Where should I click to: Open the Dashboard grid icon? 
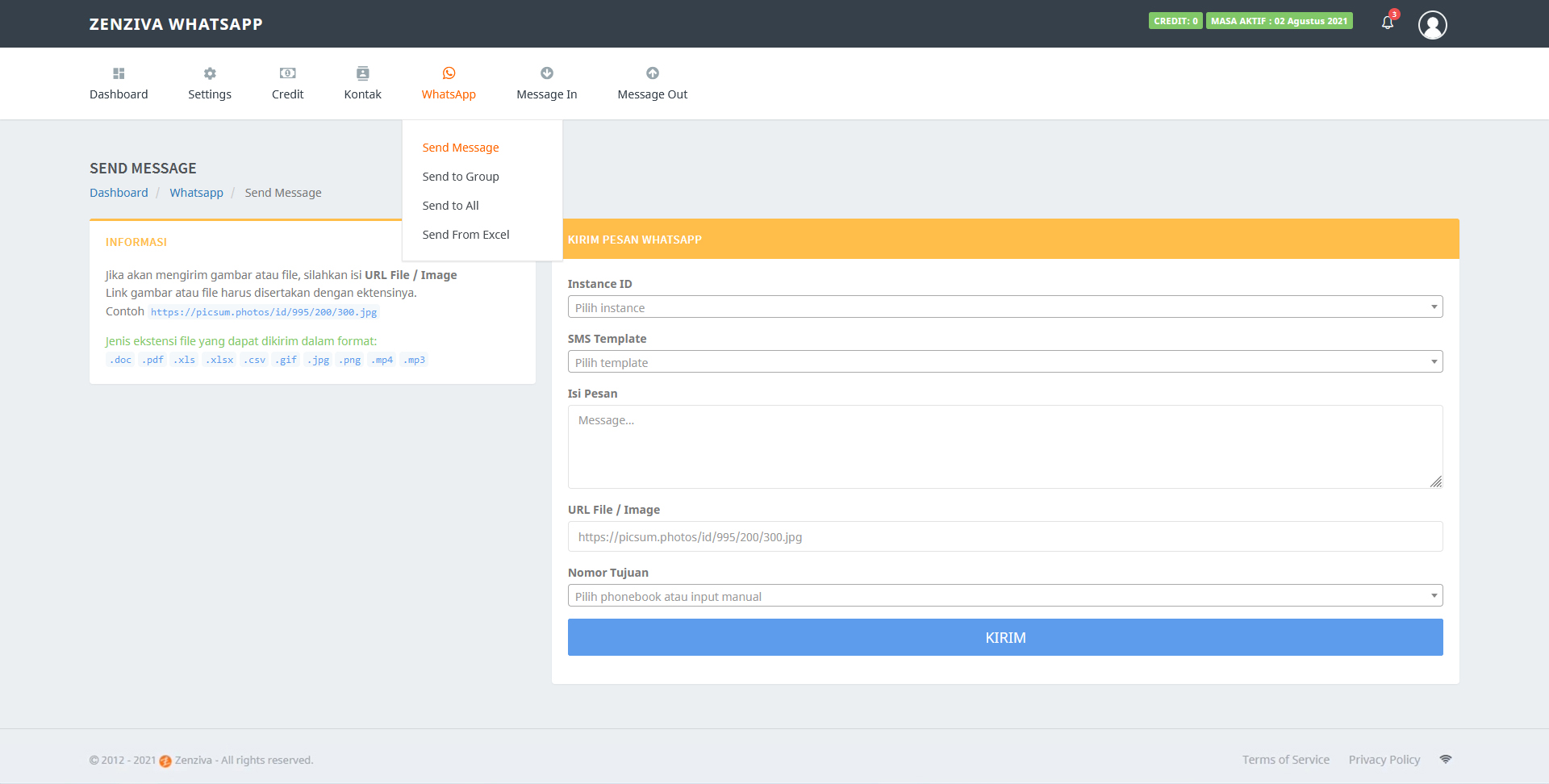coord(119,73)
